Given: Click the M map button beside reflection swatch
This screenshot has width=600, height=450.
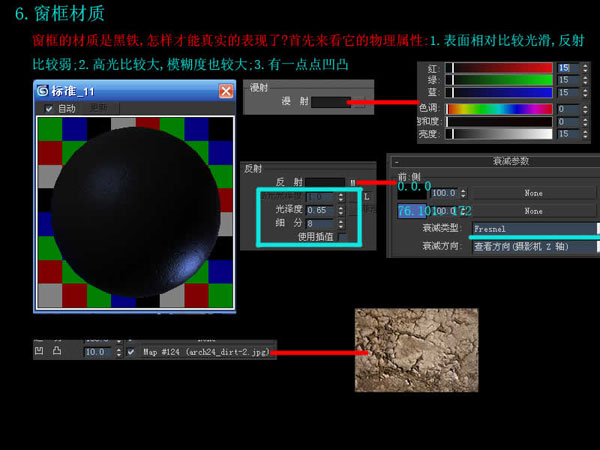Looking at the screenshot, I should click(x=353, y=183).
